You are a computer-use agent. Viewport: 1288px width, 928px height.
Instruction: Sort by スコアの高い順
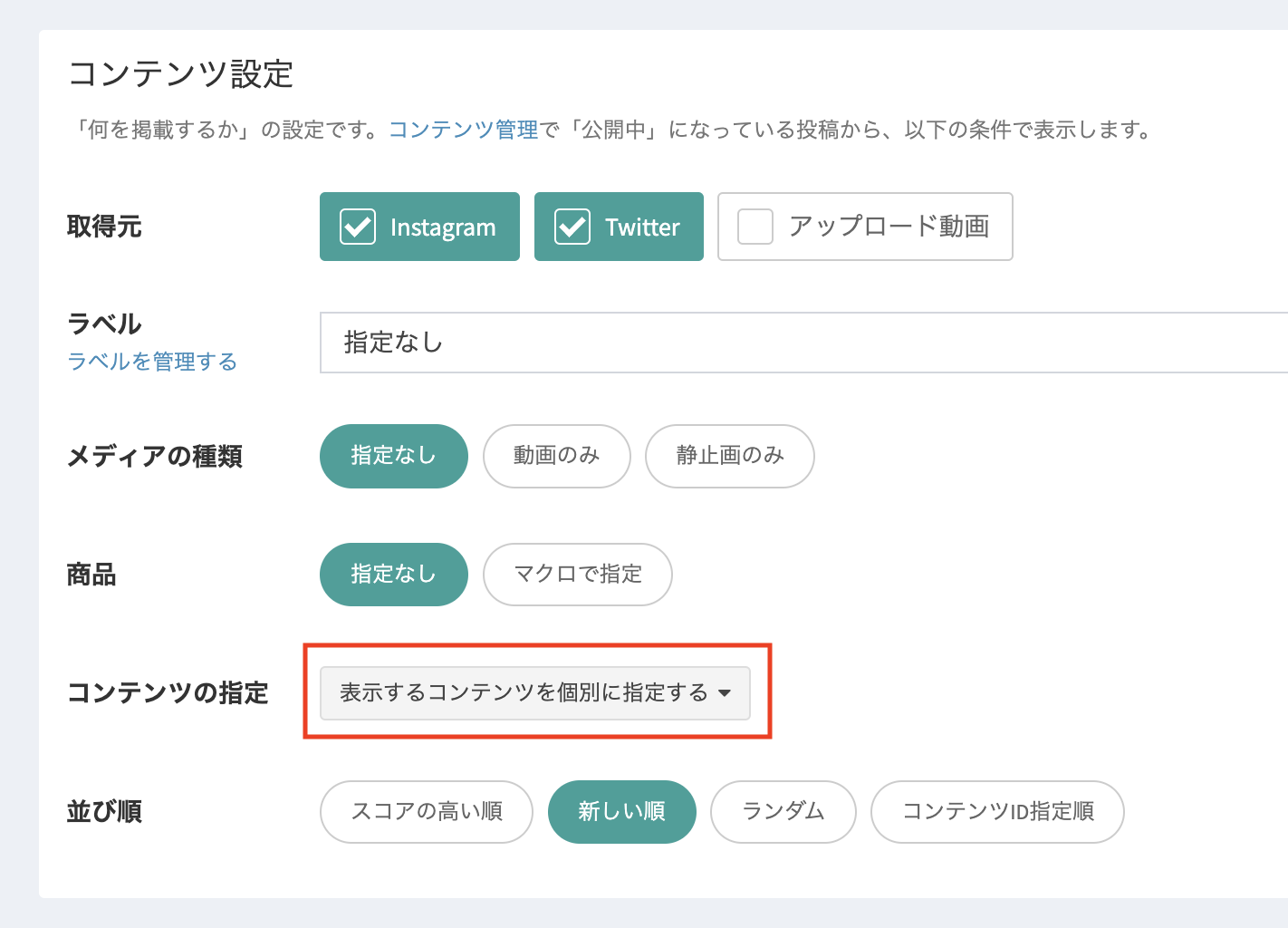click(x=426, y=812)
